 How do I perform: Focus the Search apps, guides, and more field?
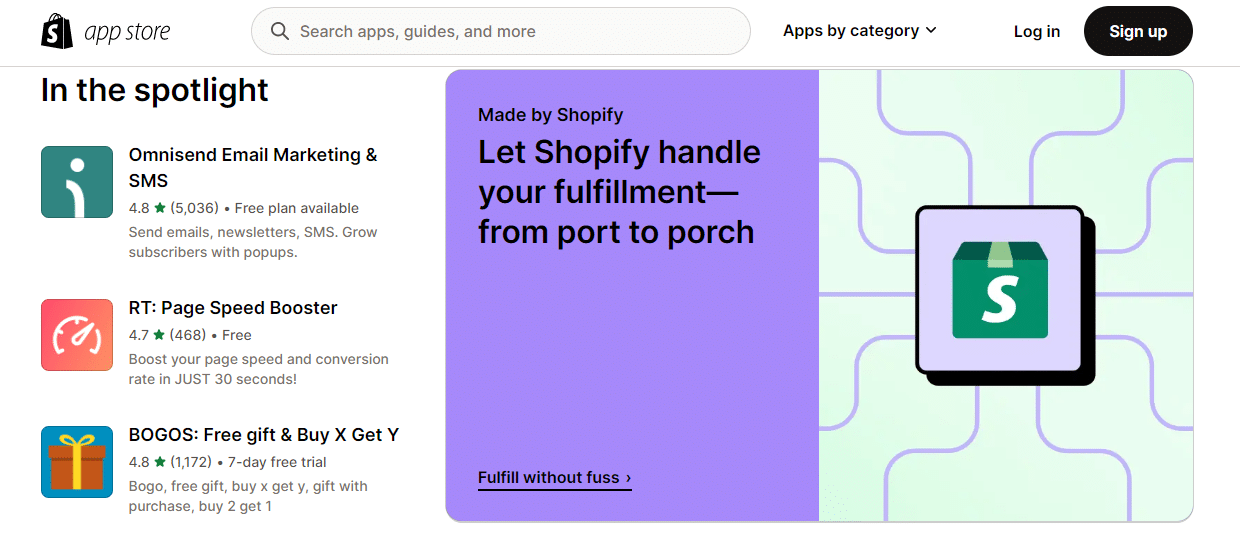click(x=501, y=31)
